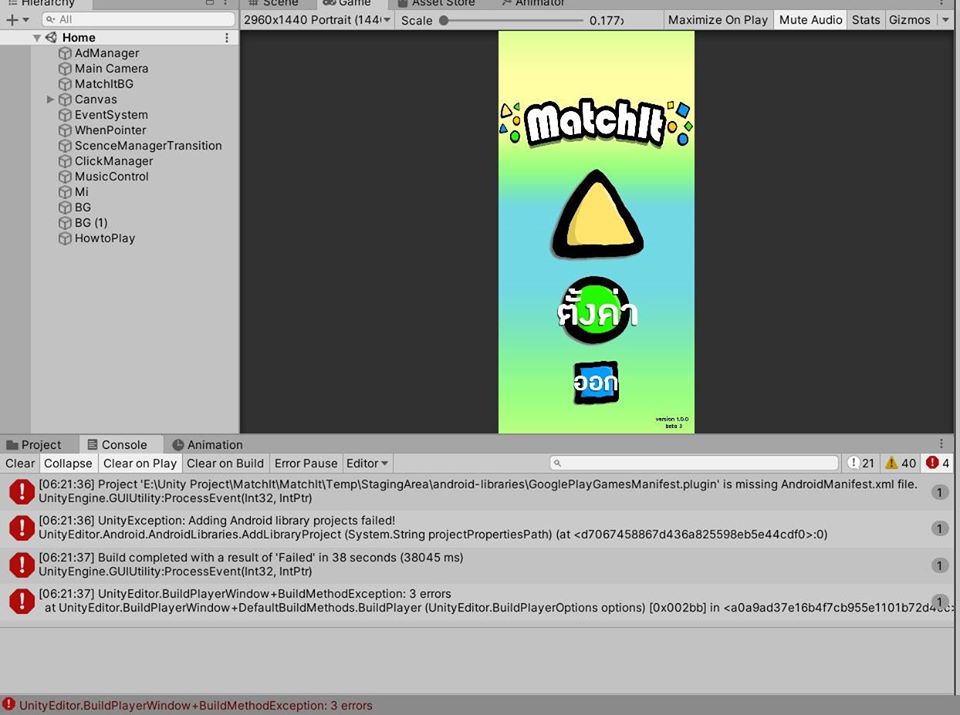Switch to the Game tab
Screen dimensions: 960x715
point(347,3)
